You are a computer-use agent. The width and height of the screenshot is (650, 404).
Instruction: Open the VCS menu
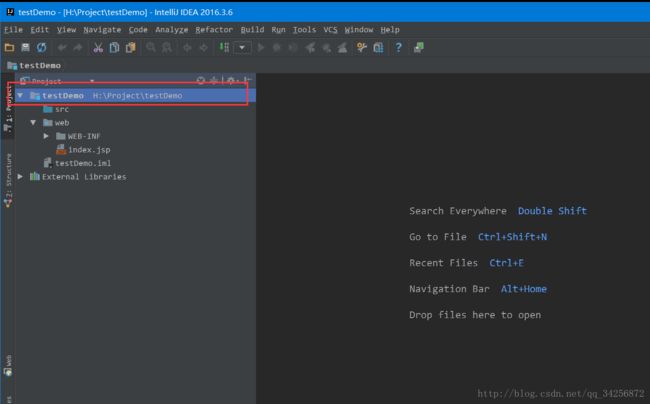coord(330,30)
